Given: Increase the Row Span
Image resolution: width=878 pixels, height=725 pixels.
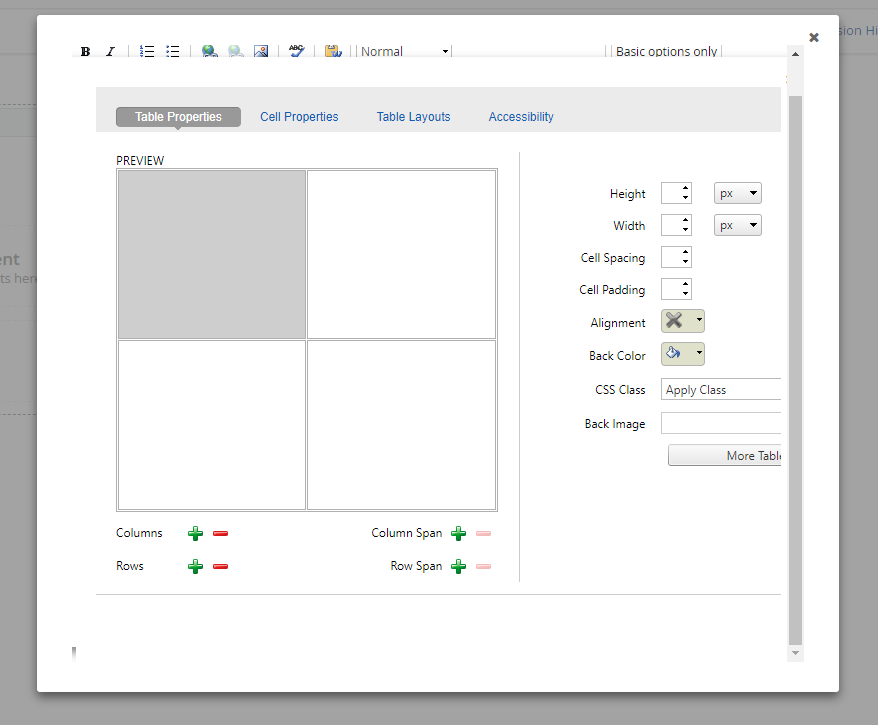Looking at the screenshot, I should [459, 567].
